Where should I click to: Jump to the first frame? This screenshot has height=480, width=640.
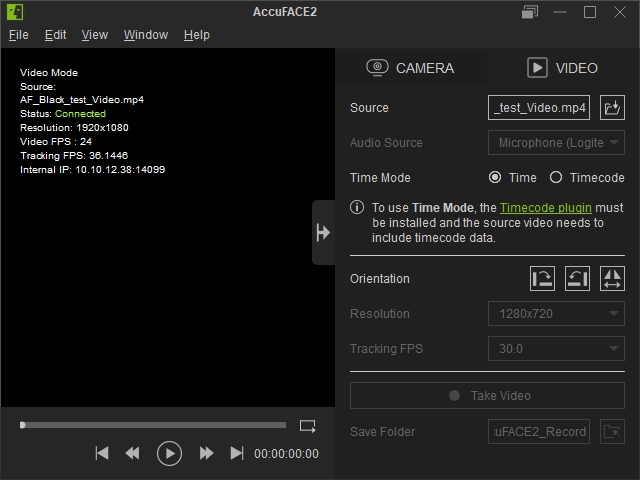click(102, 453)
